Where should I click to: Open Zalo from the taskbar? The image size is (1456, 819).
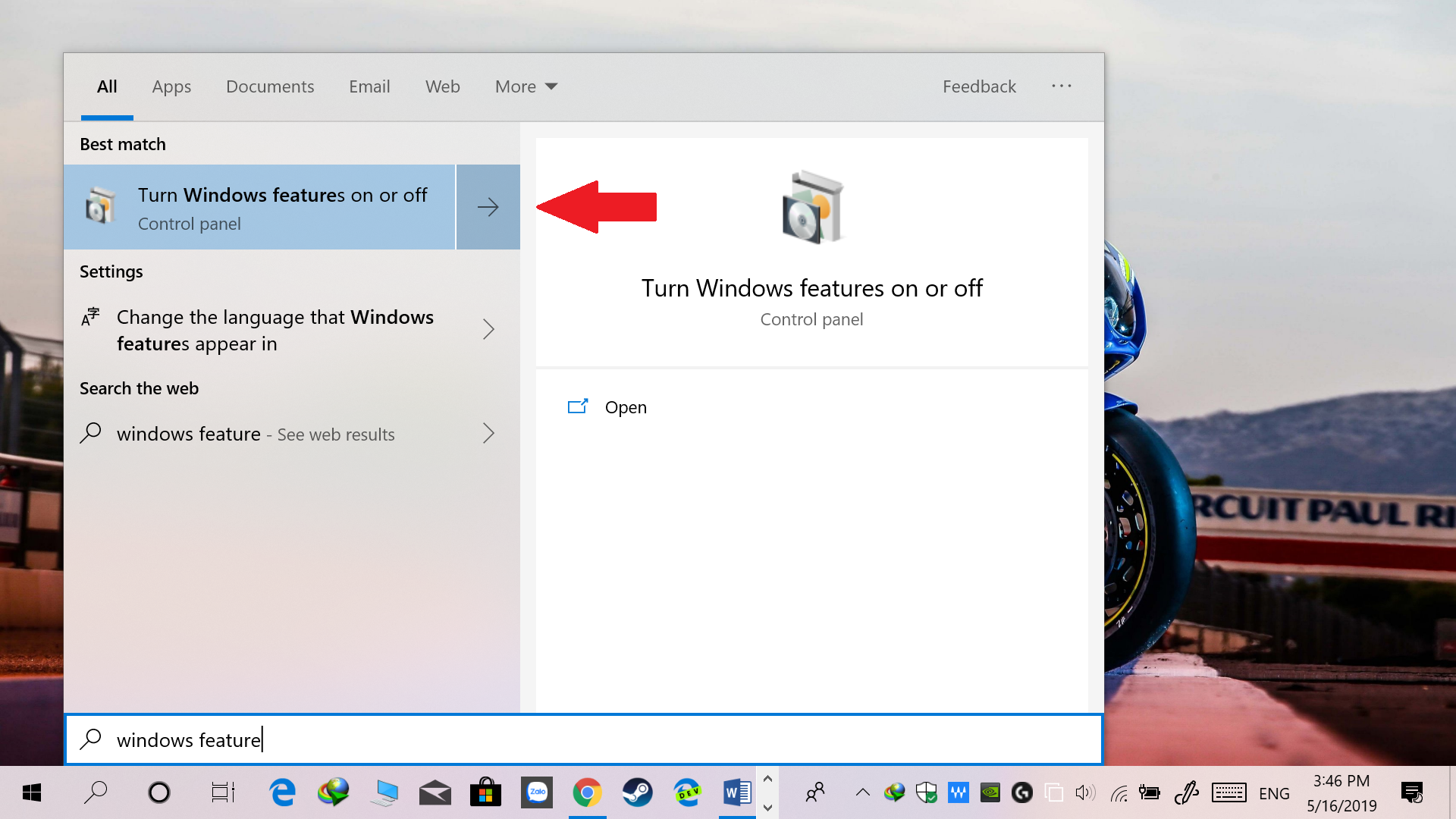pos(537,793)
